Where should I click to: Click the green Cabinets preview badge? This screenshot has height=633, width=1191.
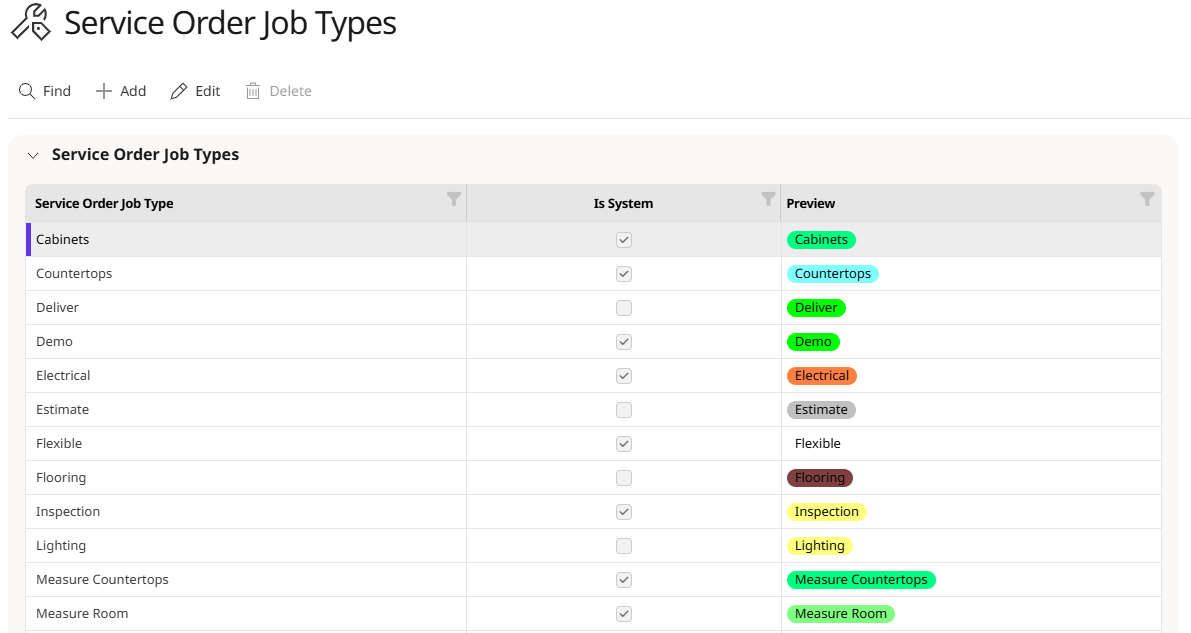coord(821,239)
